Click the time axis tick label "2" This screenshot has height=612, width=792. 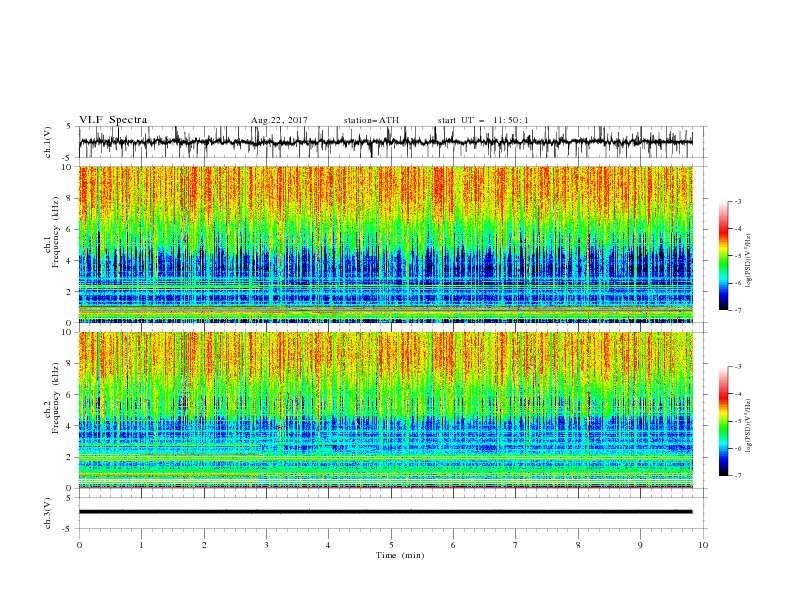pos(204,545)
